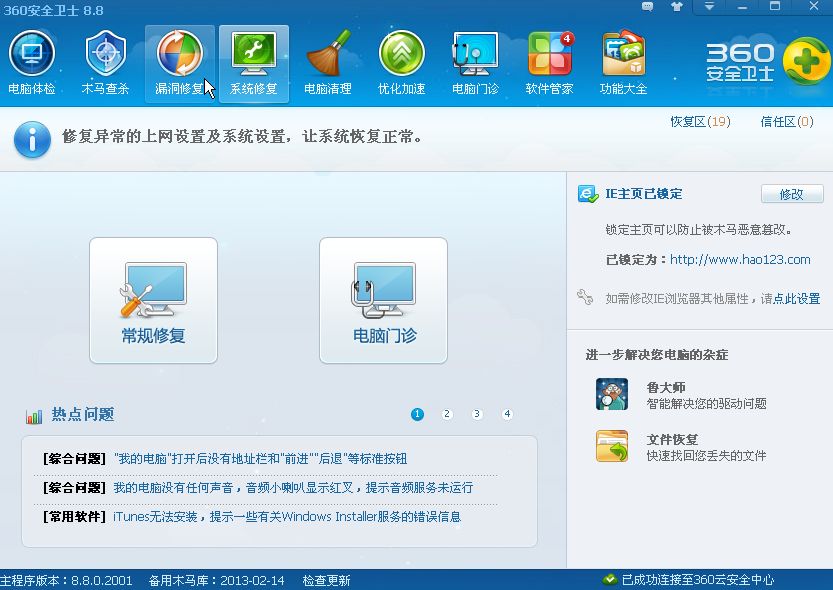Select hot issues page 4

[x=507, y=414]
